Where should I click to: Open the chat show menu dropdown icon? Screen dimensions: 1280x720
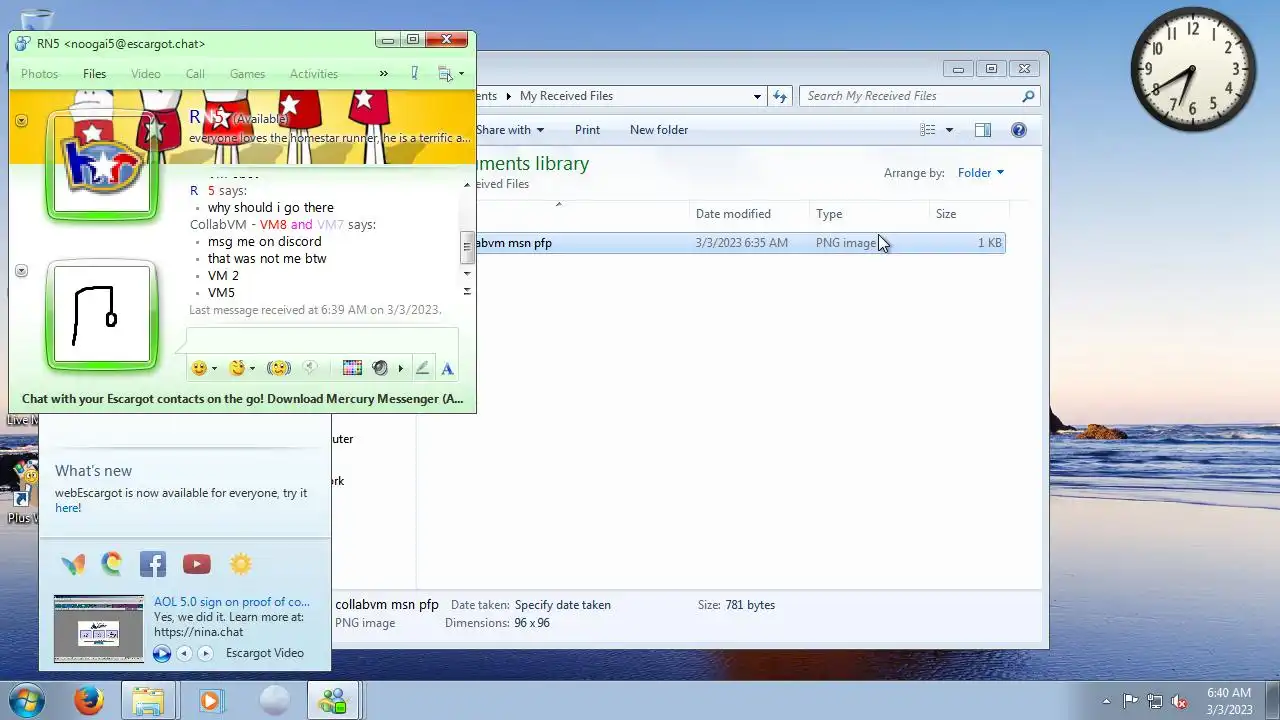[451, 74]
